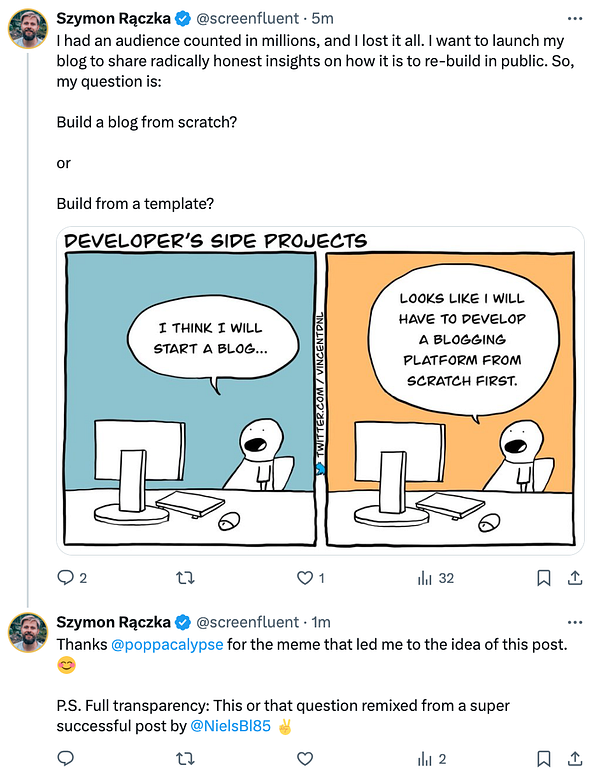Open Szymon Rączka's avatar on first tweet
The height and width of the screenshot is (781, 600).
tap(28, 28)
